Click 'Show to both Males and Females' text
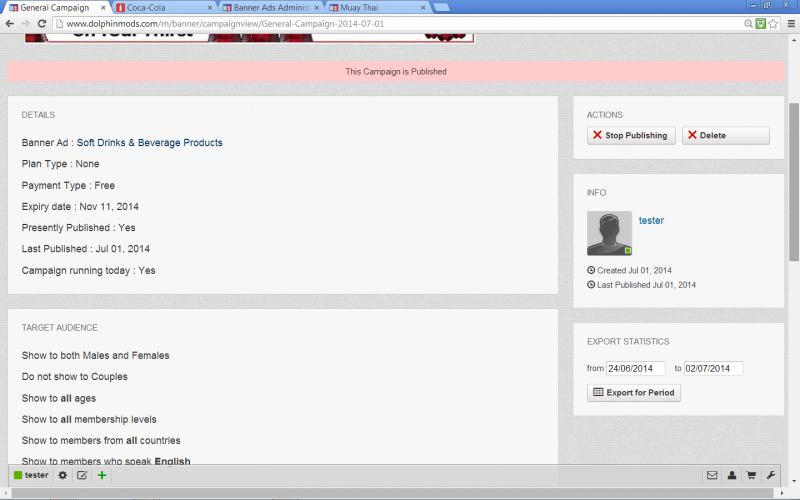This screenshot has height=500, width=800. click(x=95, y=356)
